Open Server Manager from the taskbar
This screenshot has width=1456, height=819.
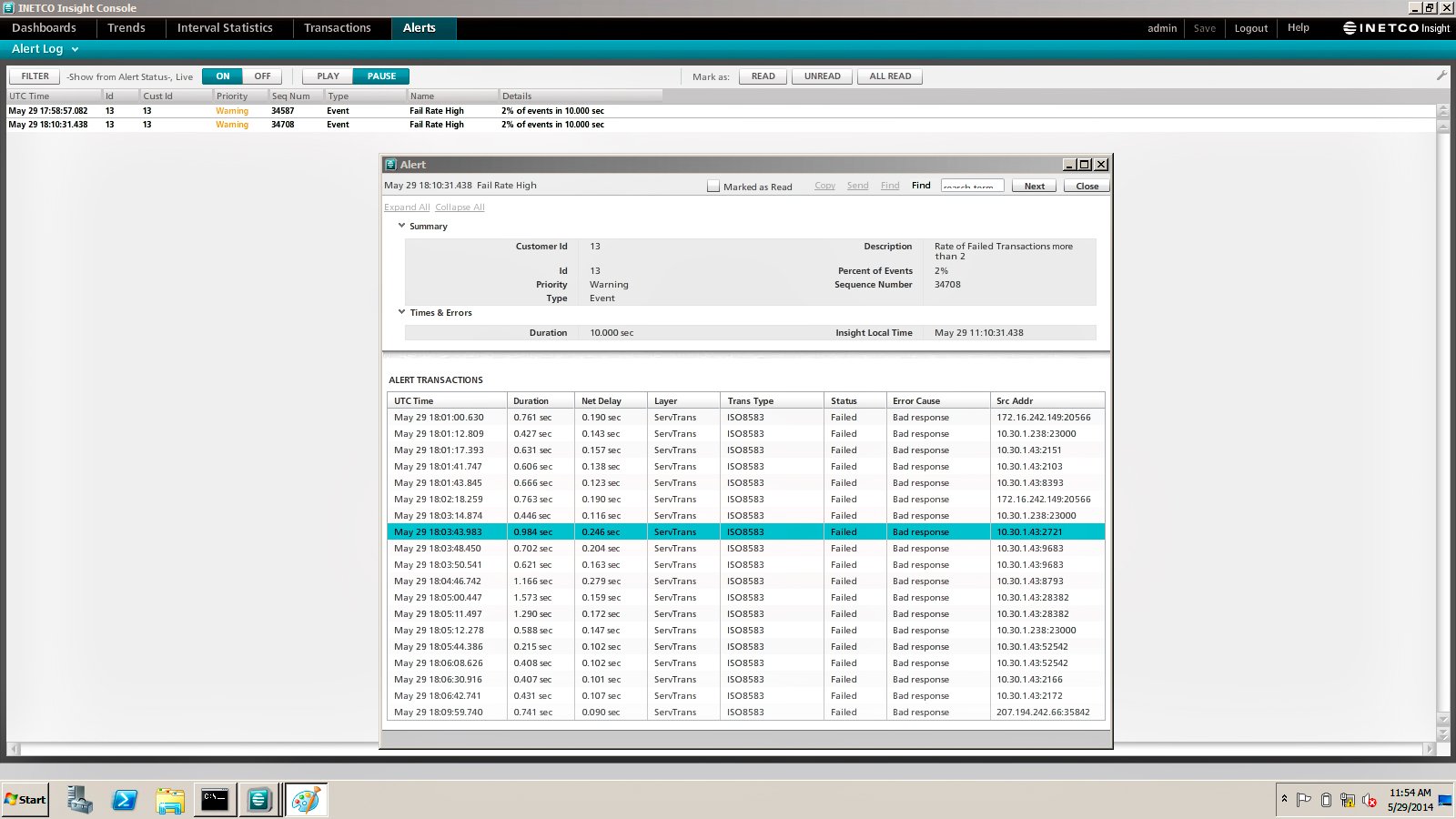pyautogui.click(x=79, y=800)
